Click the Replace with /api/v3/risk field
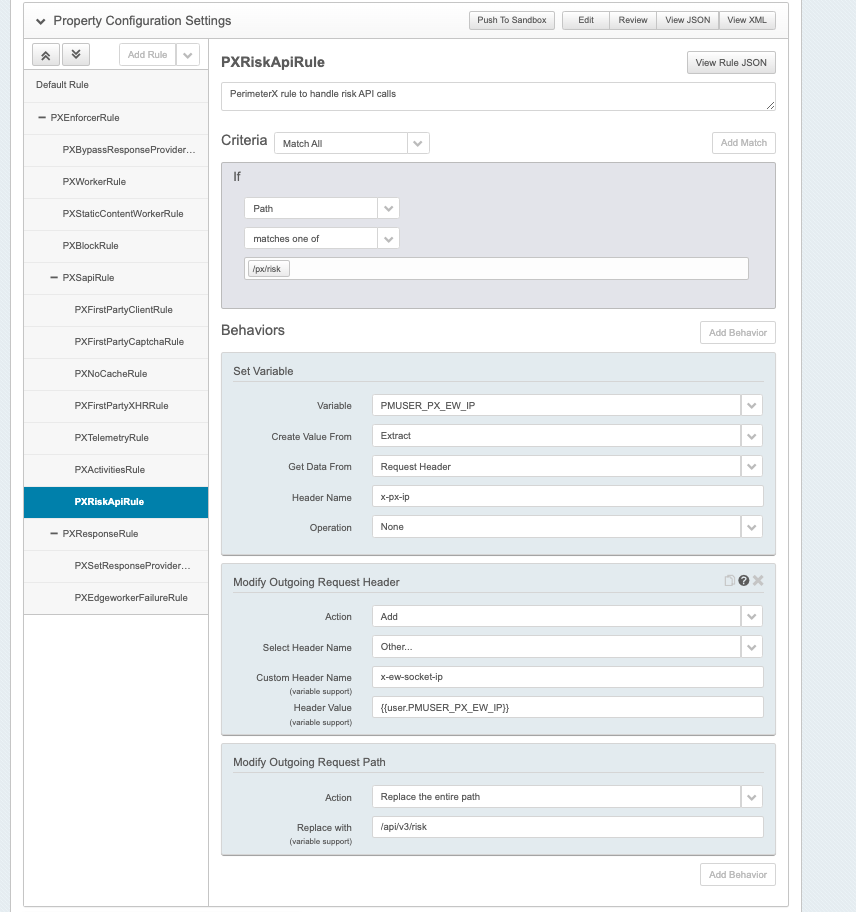This screenshot has width=856, height=912. tap(568, 827)
